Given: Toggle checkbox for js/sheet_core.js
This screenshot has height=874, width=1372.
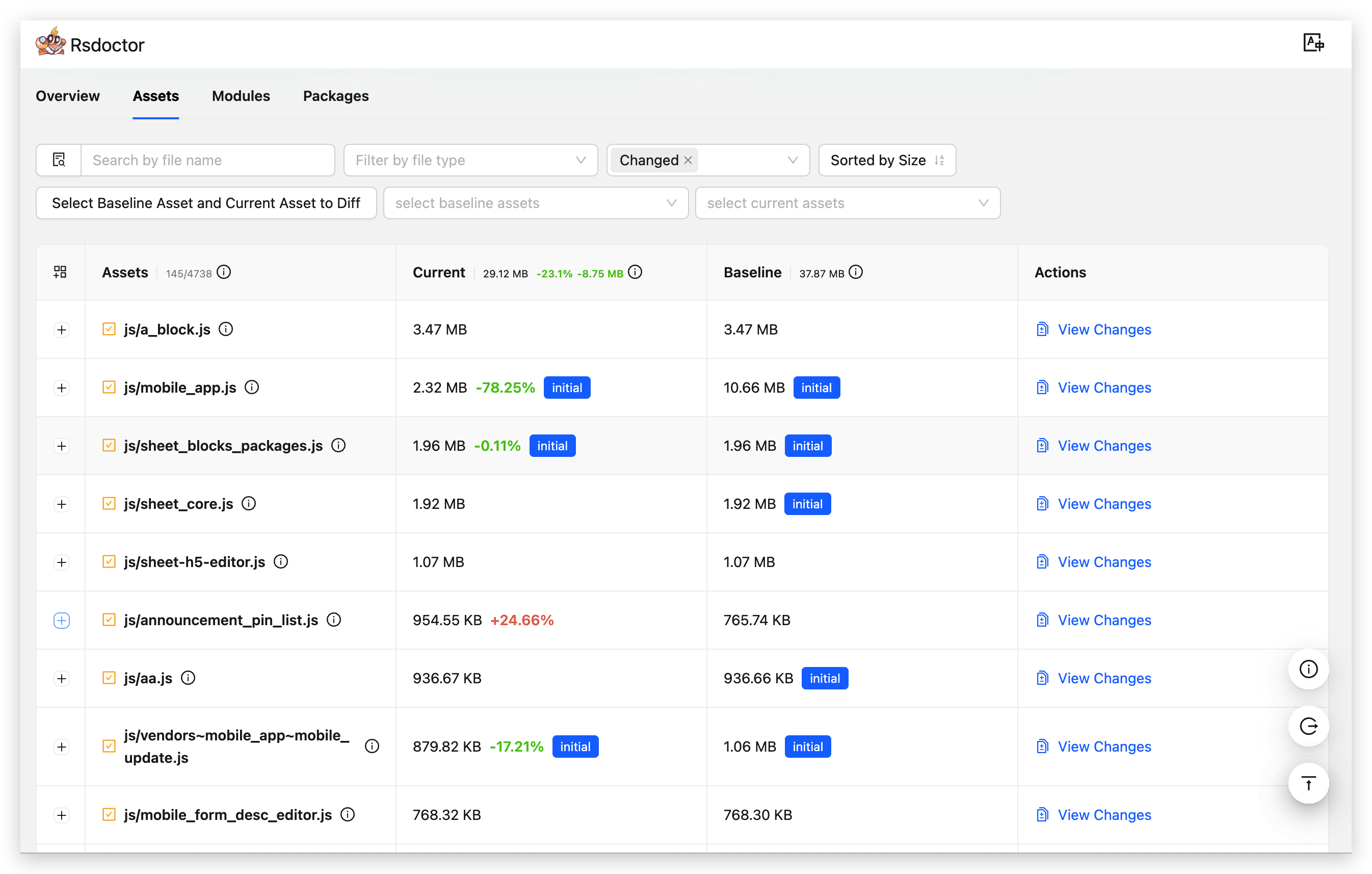Looking at the screenshot, I should tap(109, 504).
